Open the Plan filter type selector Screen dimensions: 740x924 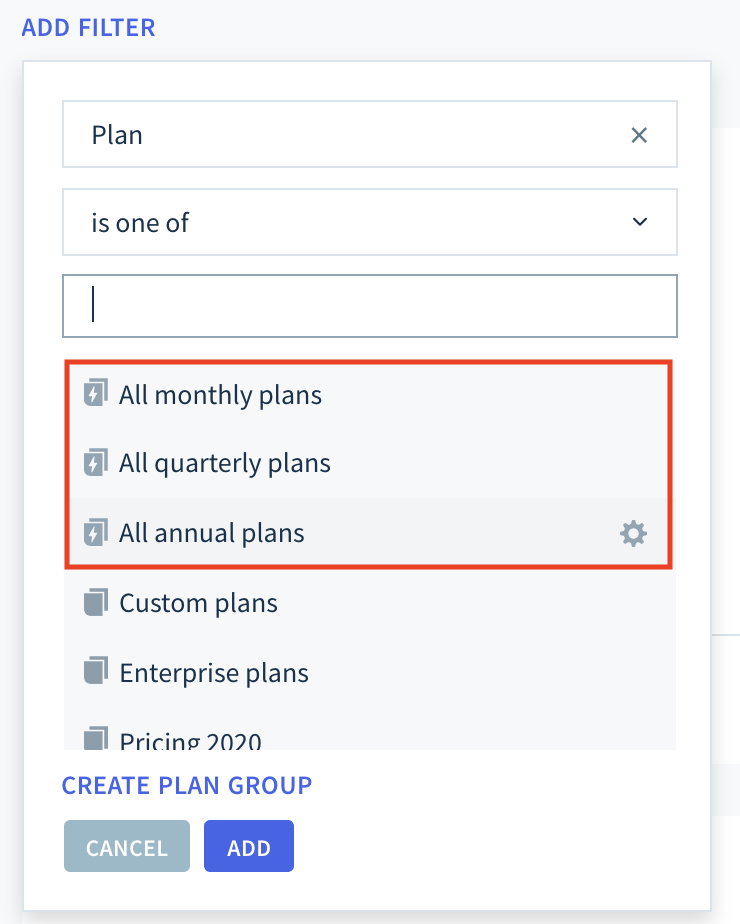(370, 134)
